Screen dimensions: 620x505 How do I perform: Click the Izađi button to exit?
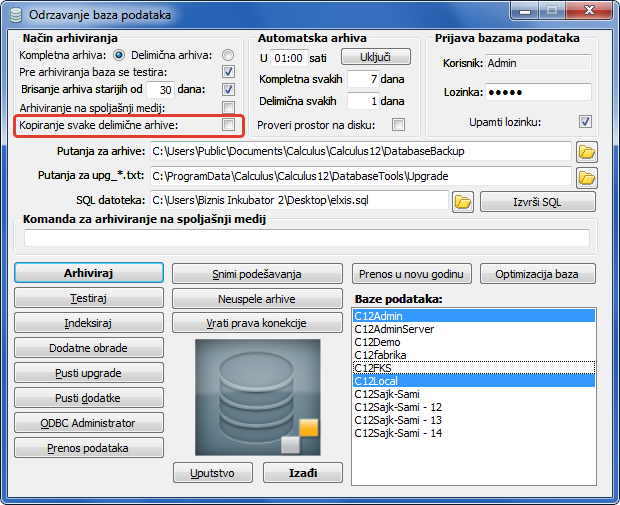[x=302, y=471]
